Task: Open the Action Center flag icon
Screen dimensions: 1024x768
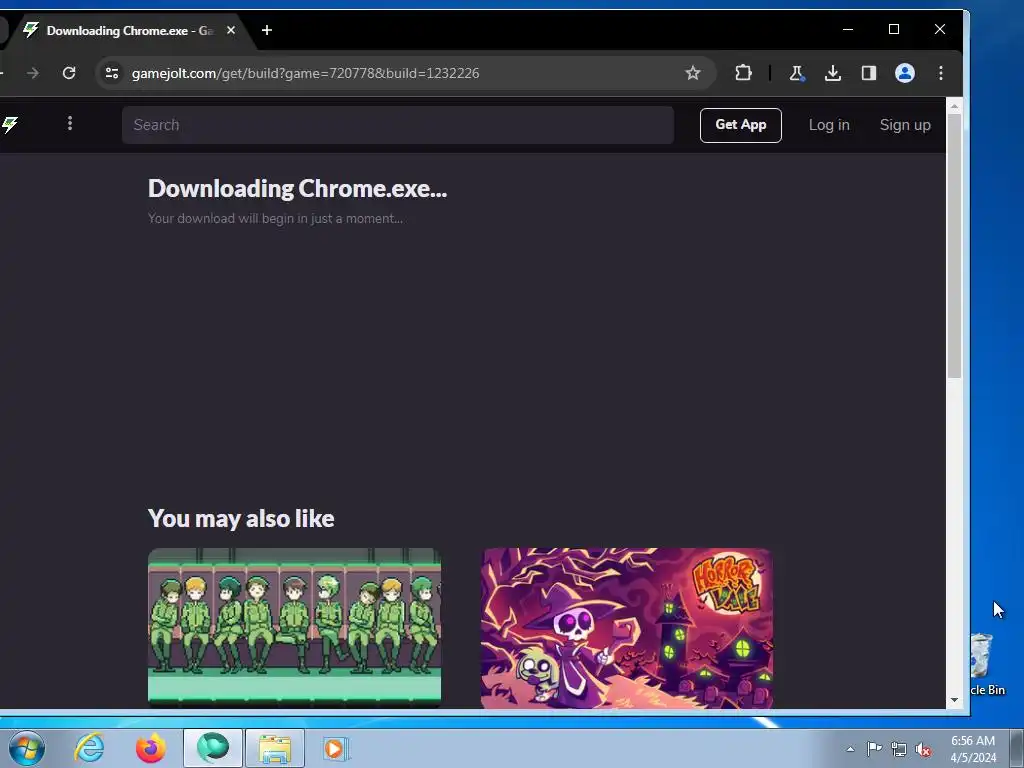Action: pyautogui.click(x=874, y=749)
